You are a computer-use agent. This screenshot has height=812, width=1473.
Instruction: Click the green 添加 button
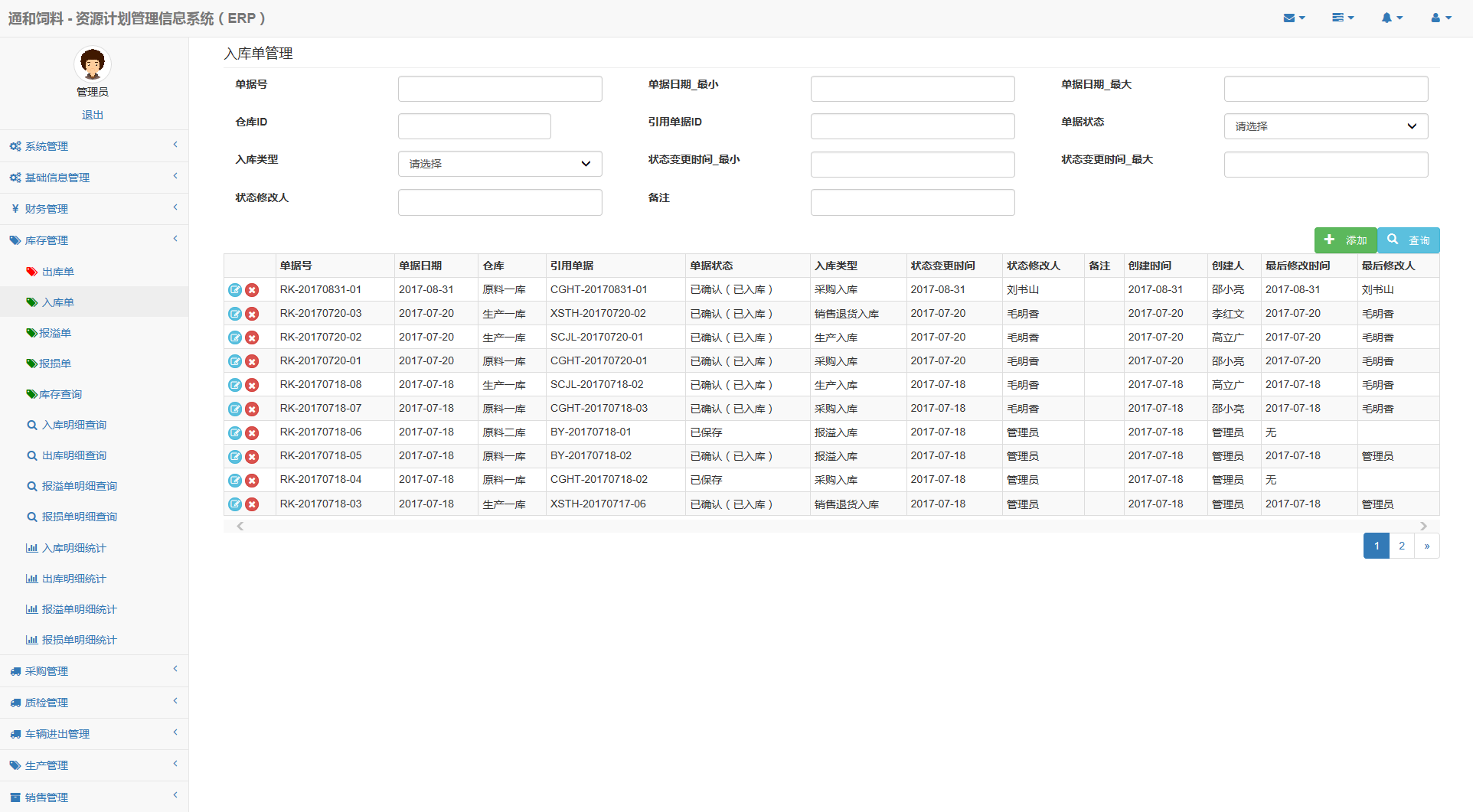pyautogui.click(x=1345, y=240)
